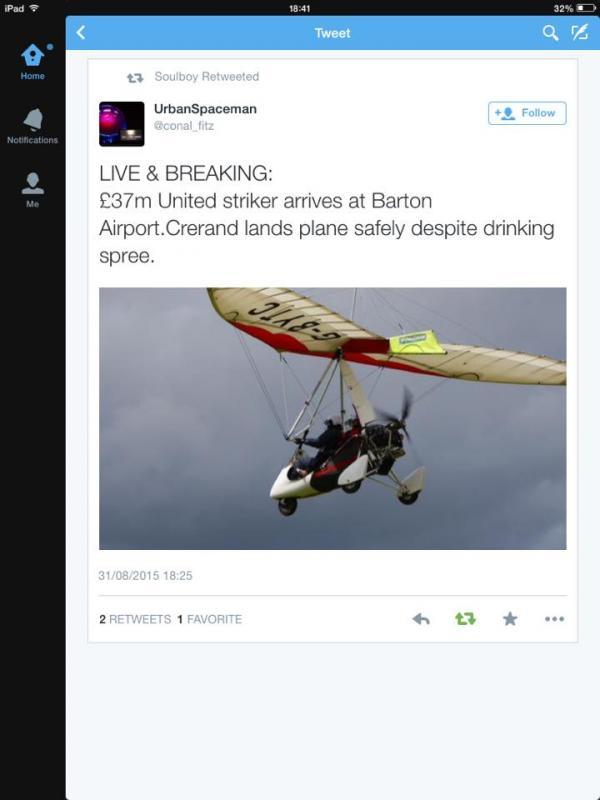Open more options with the three dots
Screen dimensions: 600x800
pos(554,619)
